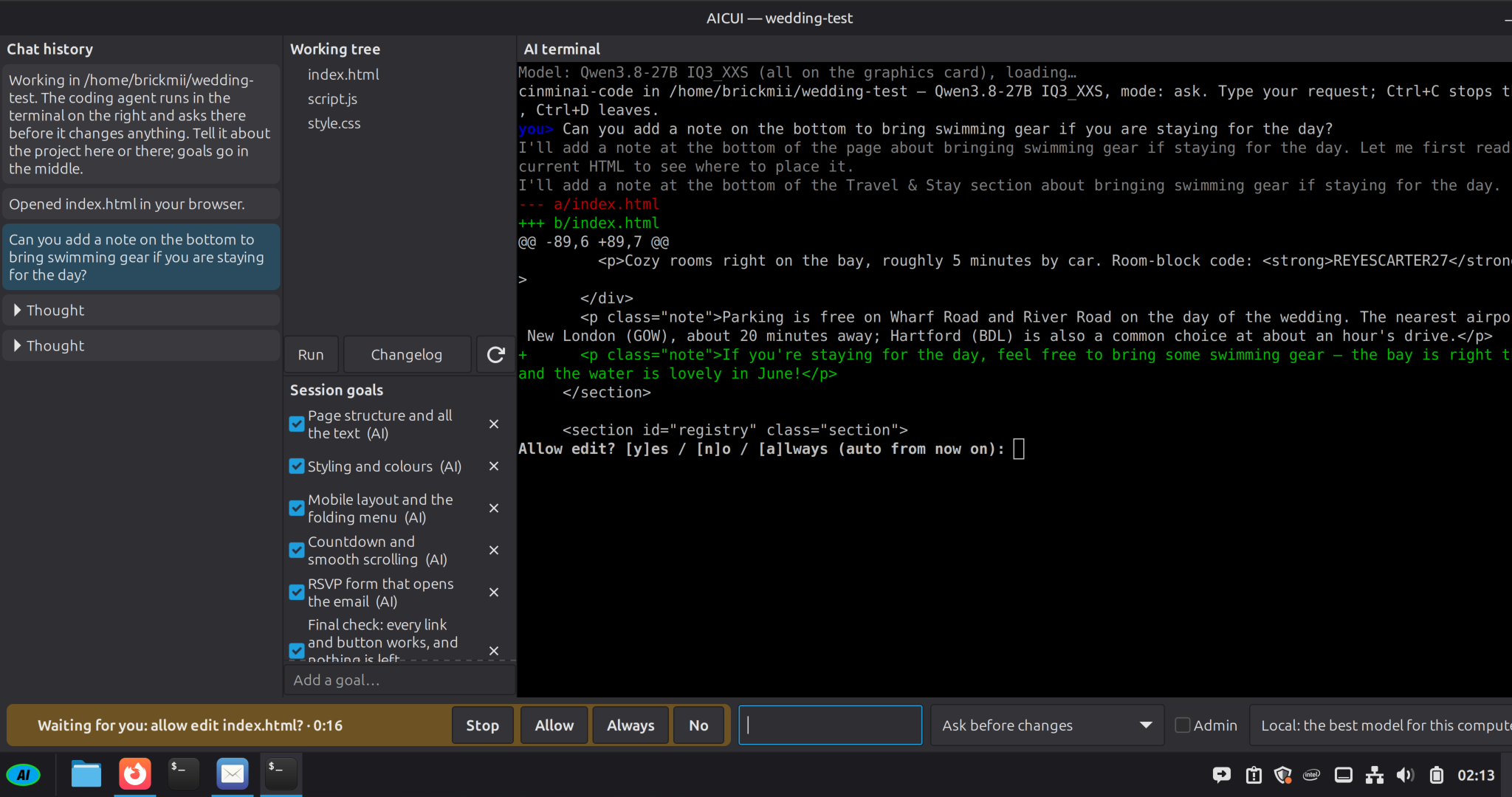Screen dimensions: 1512x797
Task: Select the swimming gear chat message
Action: [x=141, y=257]
